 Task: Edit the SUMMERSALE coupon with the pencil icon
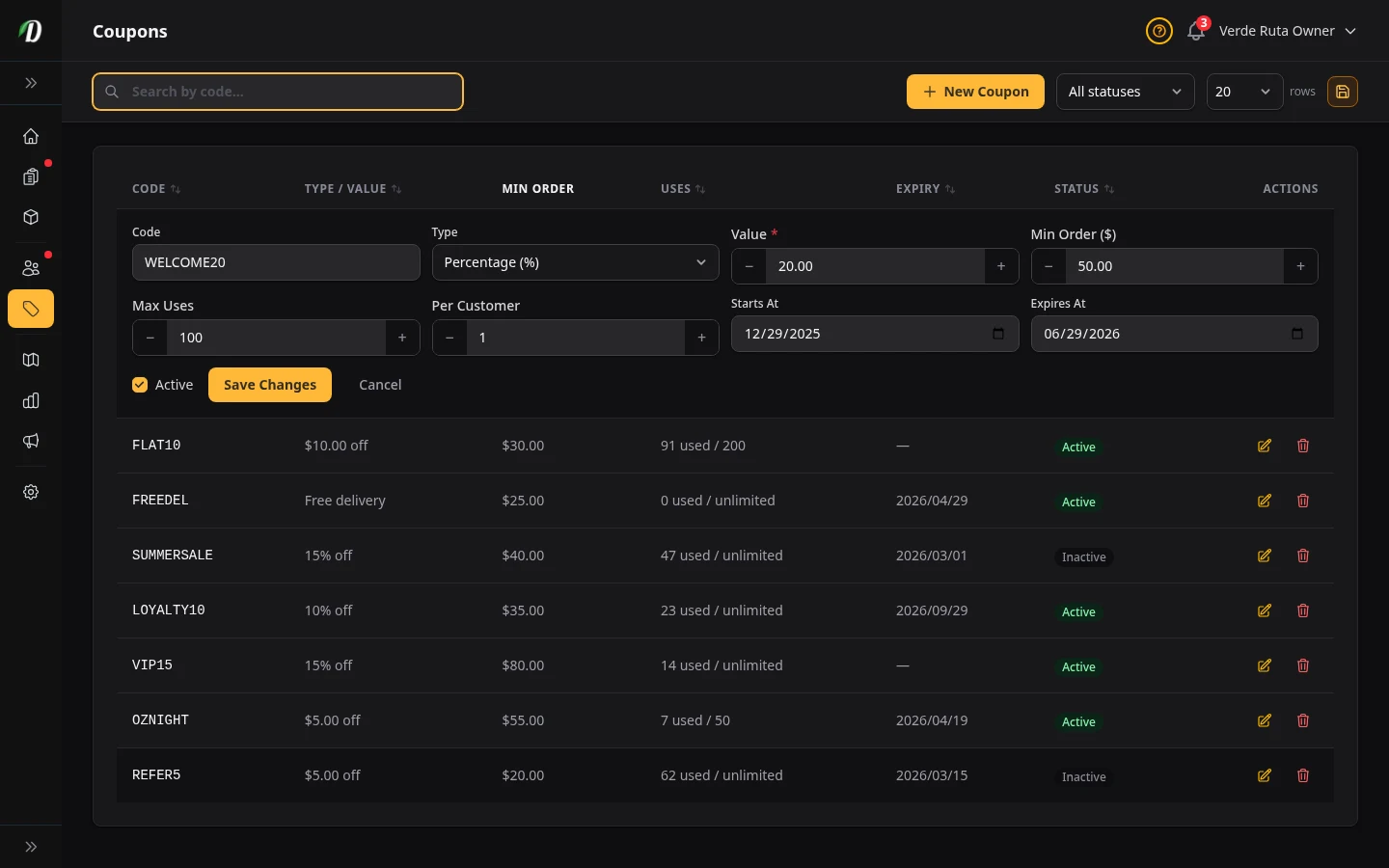1265,556
